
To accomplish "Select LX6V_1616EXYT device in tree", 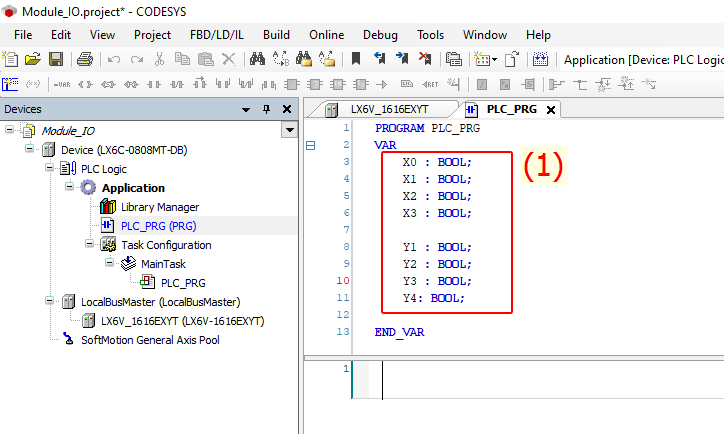I will pyautogui.click(x=182, y=321).
